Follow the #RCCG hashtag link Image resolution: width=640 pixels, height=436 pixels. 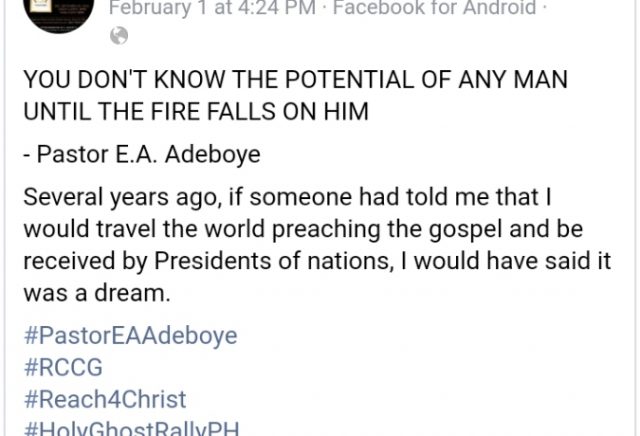pyautogui.click(x=62, y=367)
